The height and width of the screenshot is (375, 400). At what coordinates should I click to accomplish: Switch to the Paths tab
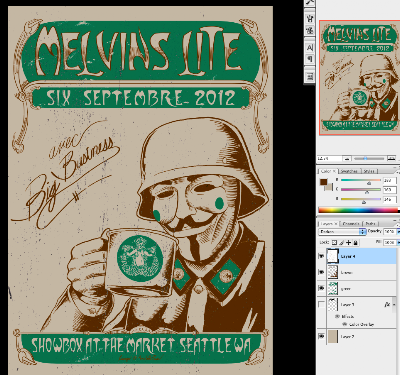click(370, 223)
